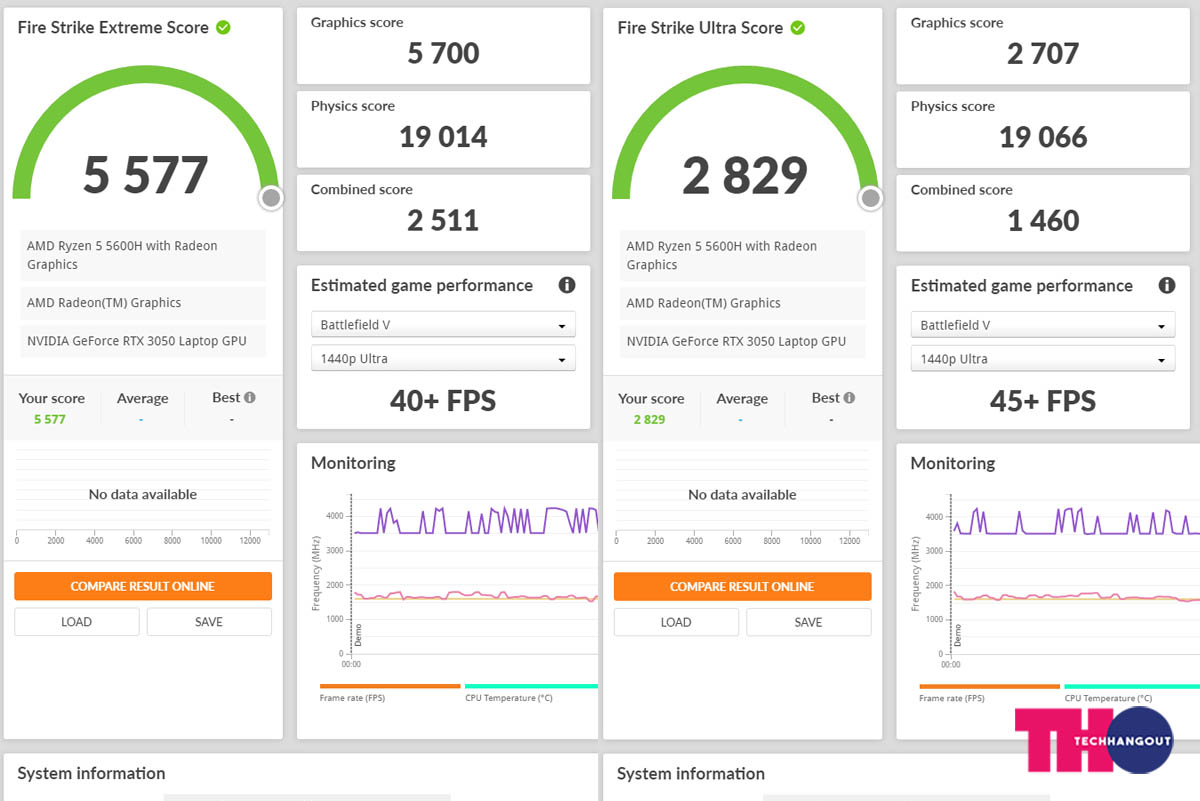The image size is (1200, 801).
Task: Click No data available in the Ultra panel
Action: point(743,494)
